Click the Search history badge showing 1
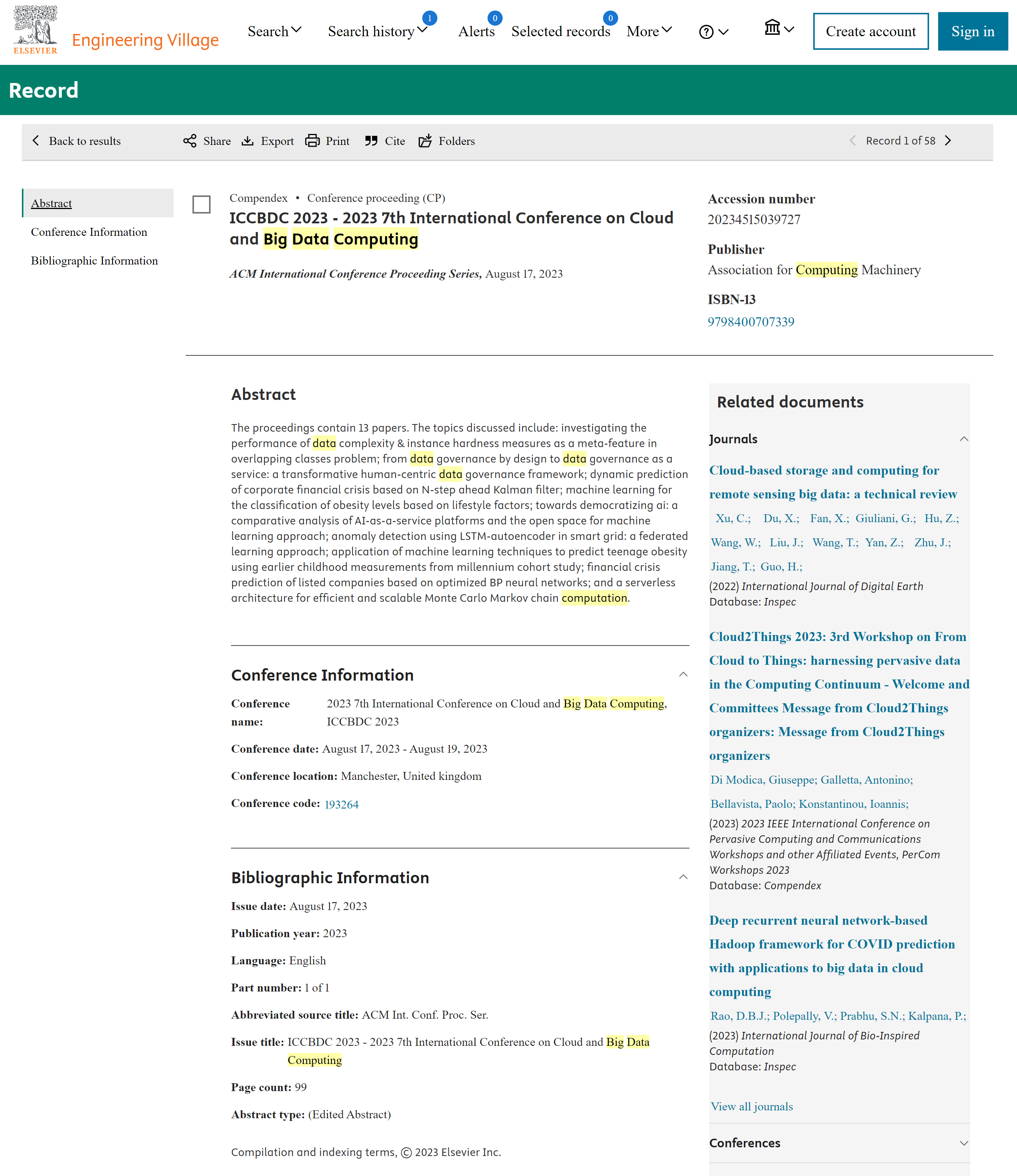 pyautogui.click(x=430, y=18)
